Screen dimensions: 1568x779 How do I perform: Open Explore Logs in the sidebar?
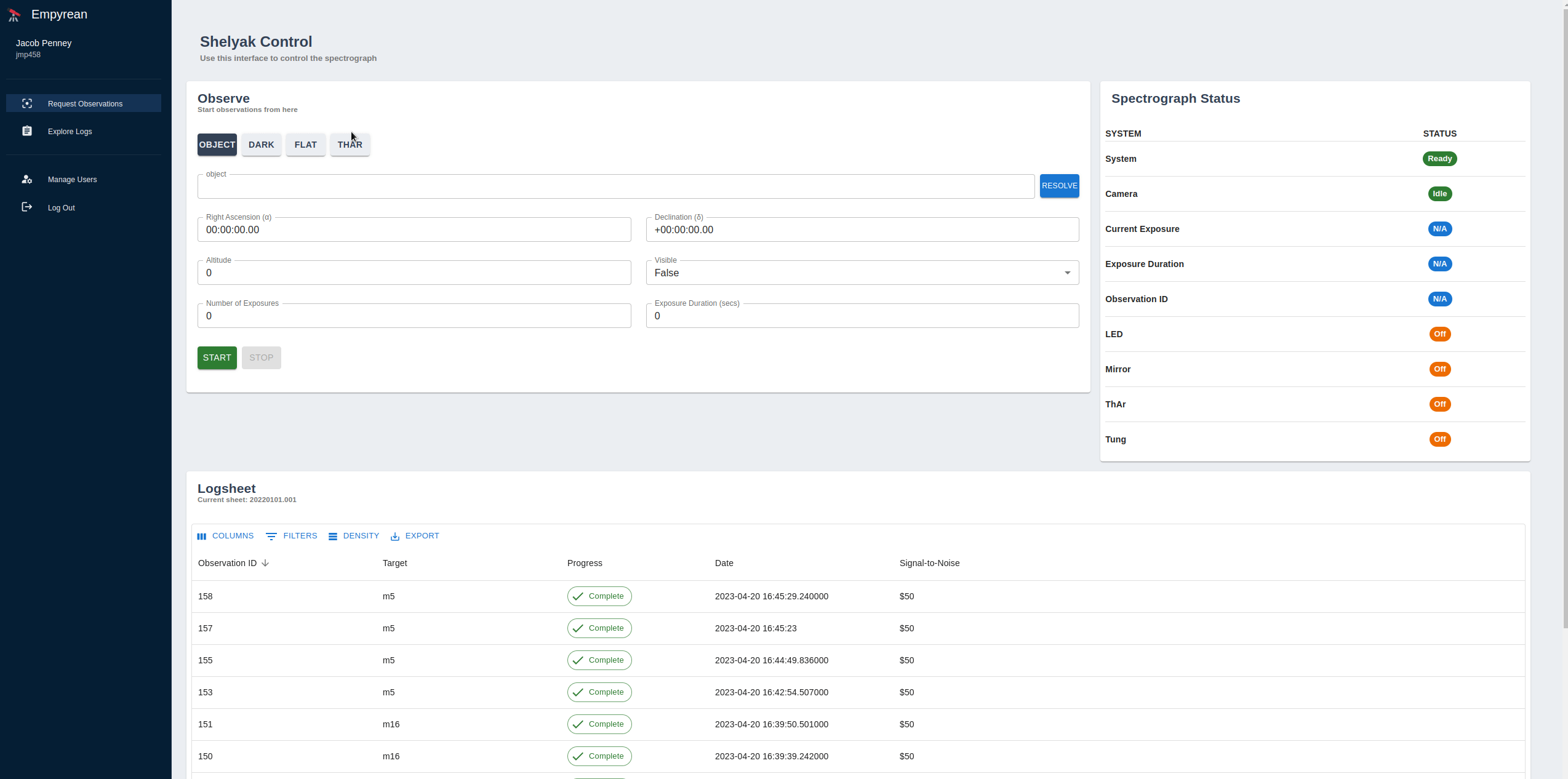[x=84, y=131]
